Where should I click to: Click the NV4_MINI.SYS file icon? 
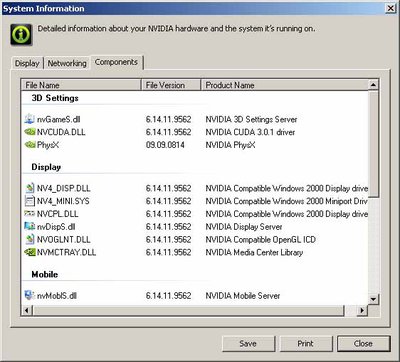pos(30,201)
